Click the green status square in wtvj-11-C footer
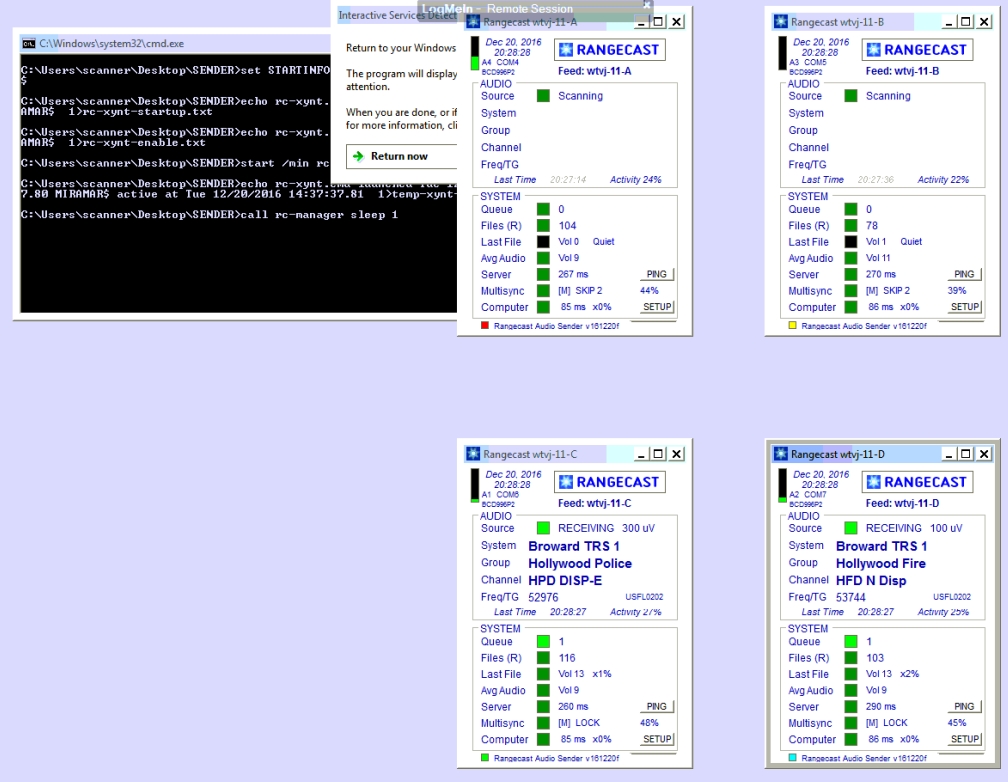 pos(485,758)
